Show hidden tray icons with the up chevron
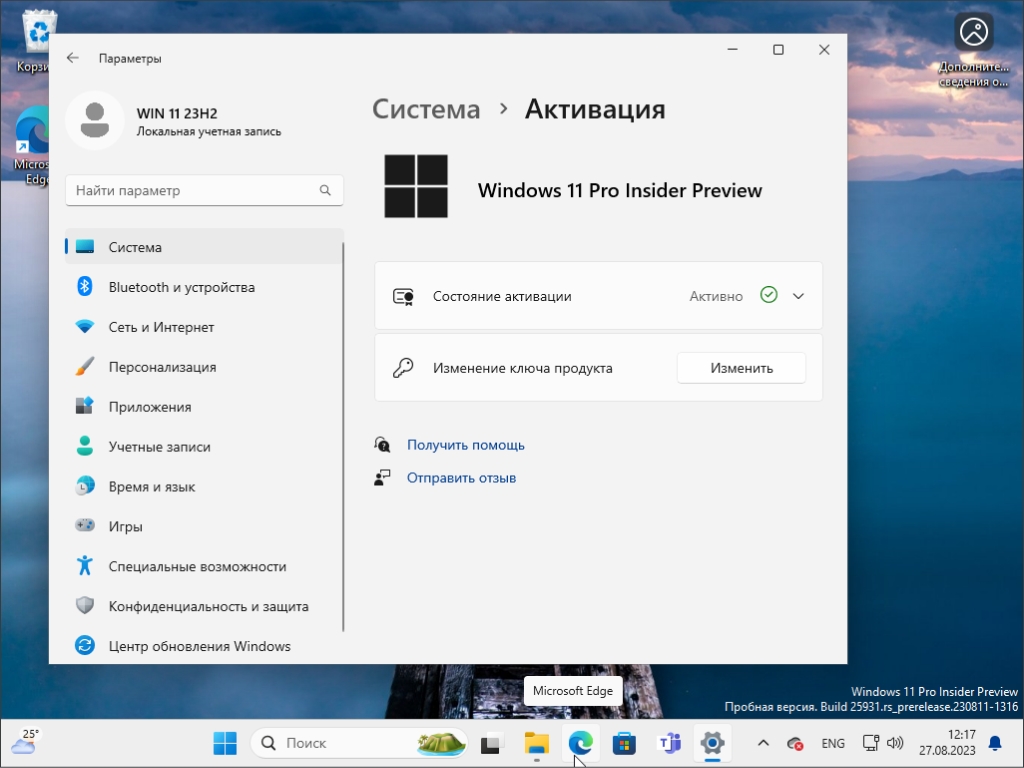 tap(763, 743)
